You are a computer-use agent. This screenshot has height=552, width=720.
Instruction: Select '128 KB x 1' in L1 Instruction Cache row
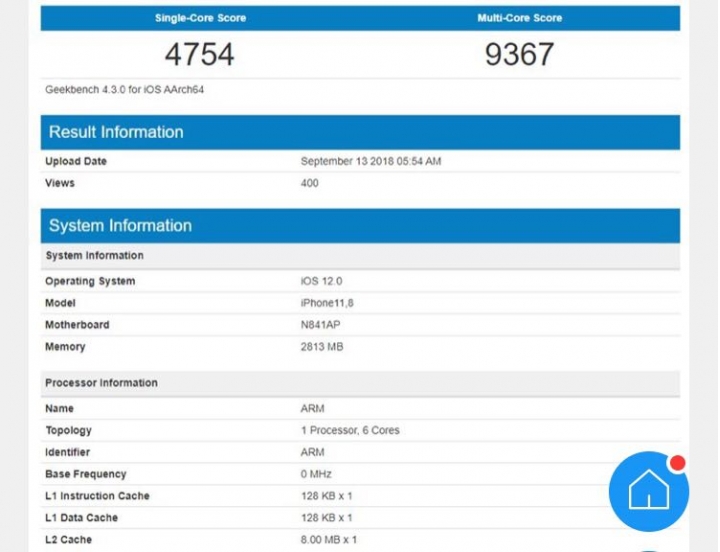coord(326,496)
